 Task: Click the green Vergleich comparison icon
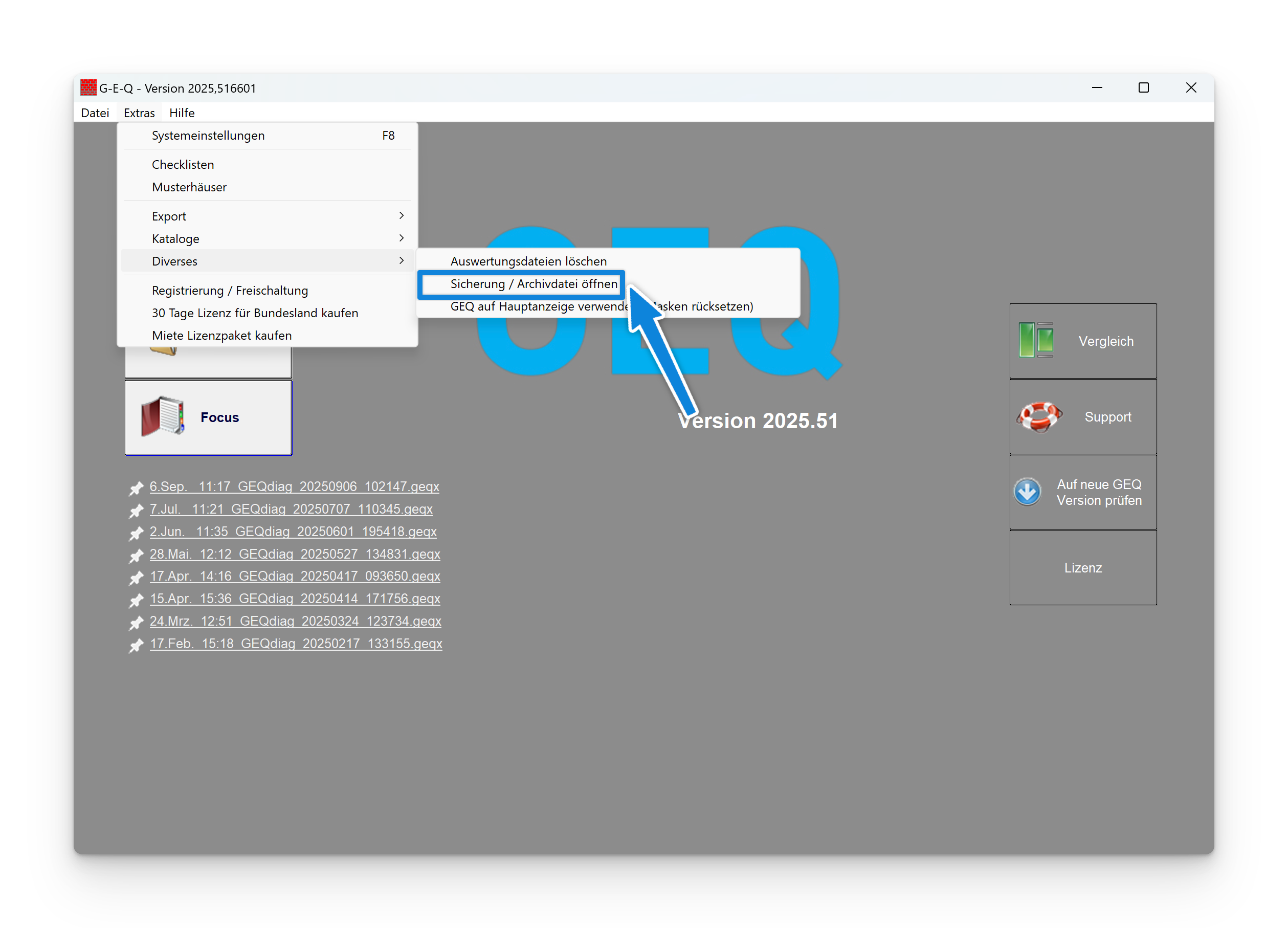tap(1035, 340)
